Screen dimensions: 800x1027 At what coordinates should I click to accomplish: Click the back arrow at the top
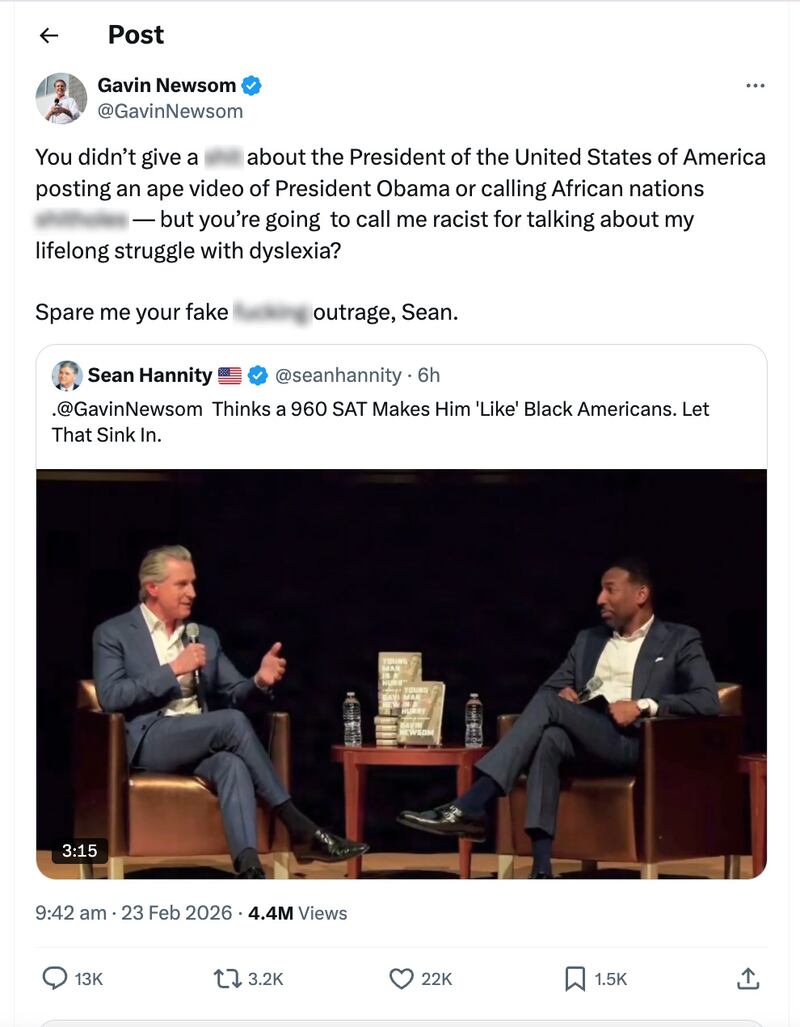tap(49, 34)
